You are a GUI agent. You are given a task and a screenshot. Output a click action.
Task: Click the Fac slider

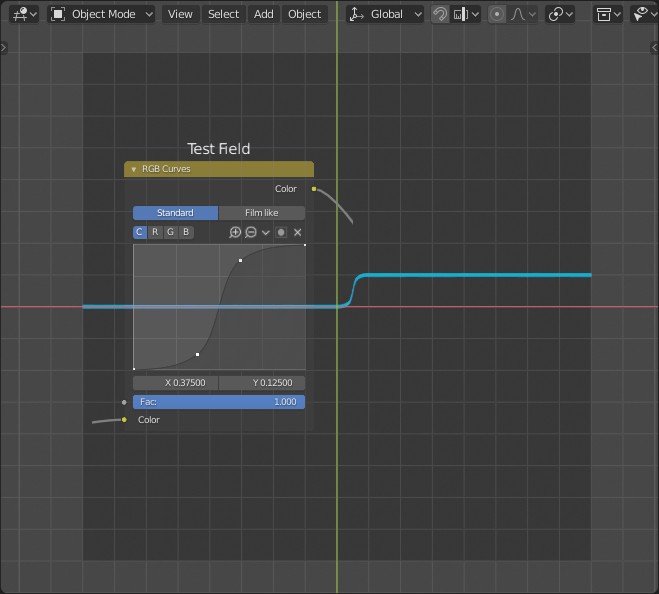pyautogui.click(x=219, y=402)
